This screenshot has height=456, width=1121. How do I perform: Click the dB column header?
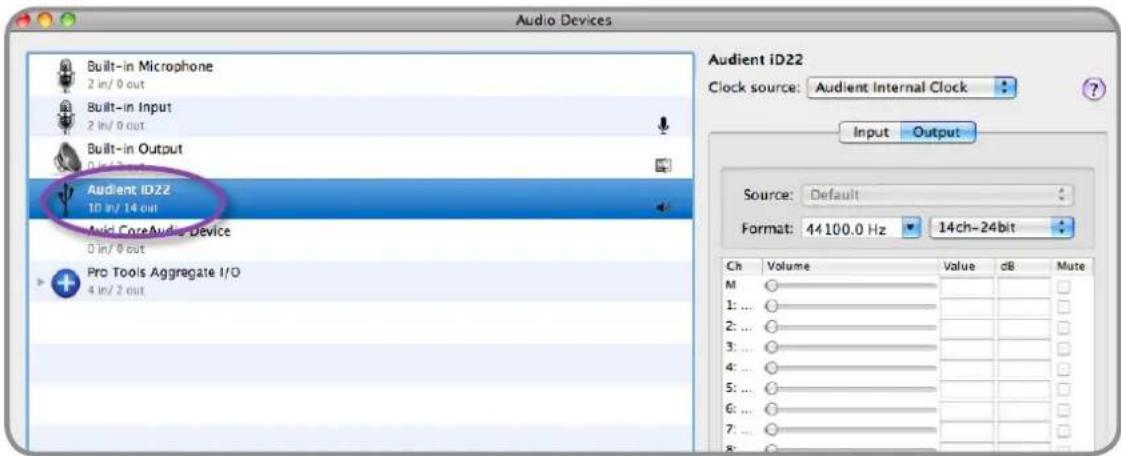pyautogui.click(x=1024, y=266)
